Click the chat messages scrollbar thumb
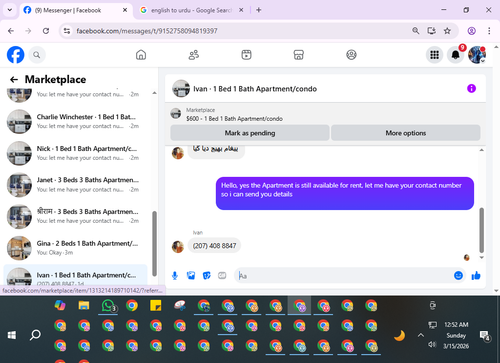 pyautogui.click(x=481, y=230)
